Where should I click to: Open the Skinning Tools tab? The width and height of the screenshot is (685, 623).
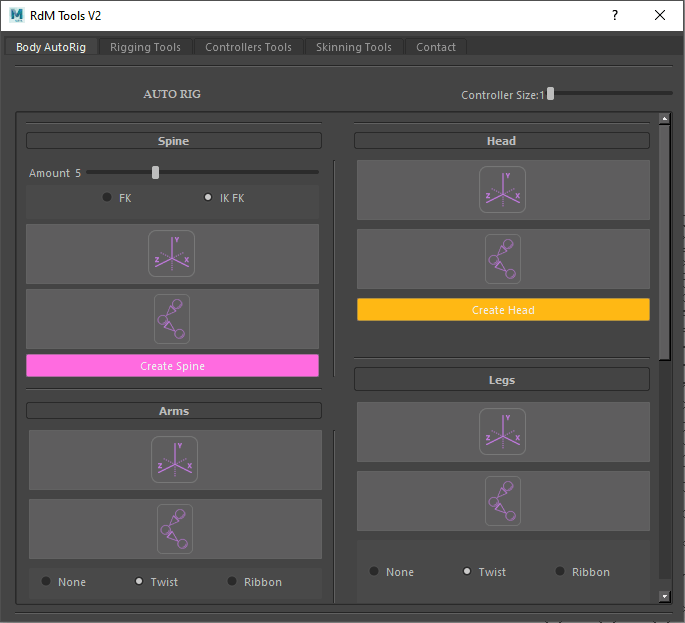354,47
